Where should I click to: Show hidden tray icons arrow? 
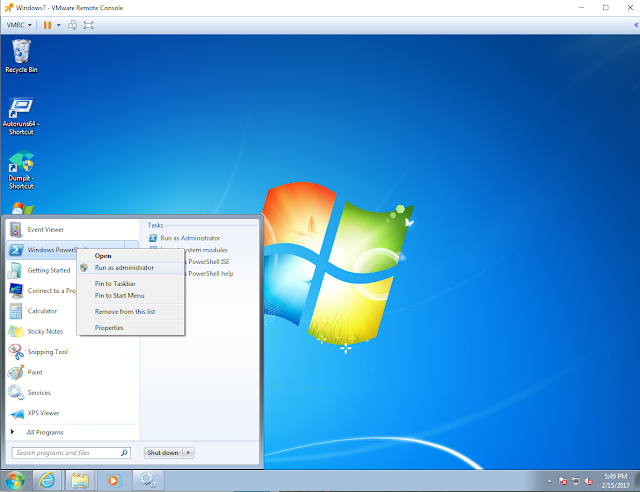549,481
